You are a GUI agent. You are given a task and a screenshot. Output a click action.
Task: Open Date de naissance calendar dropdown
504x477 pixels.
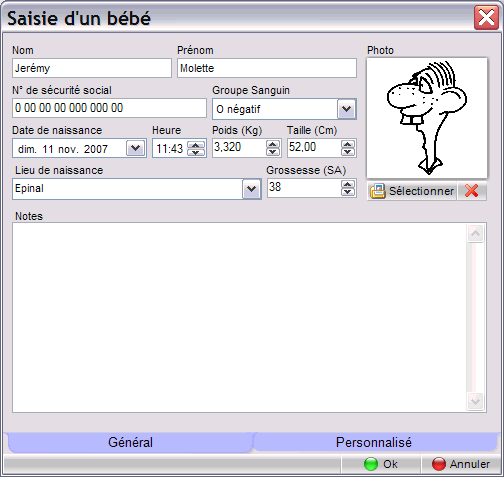click(135, 148)
